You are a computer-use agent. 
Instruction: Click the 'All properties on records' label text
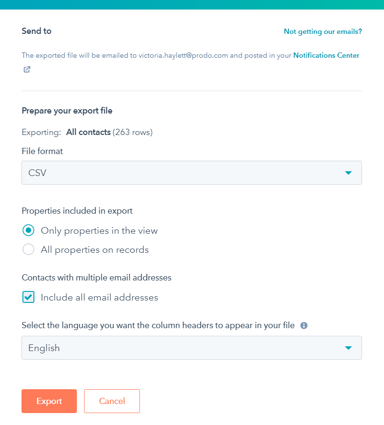pyautogui.click(x=95, y=250)
